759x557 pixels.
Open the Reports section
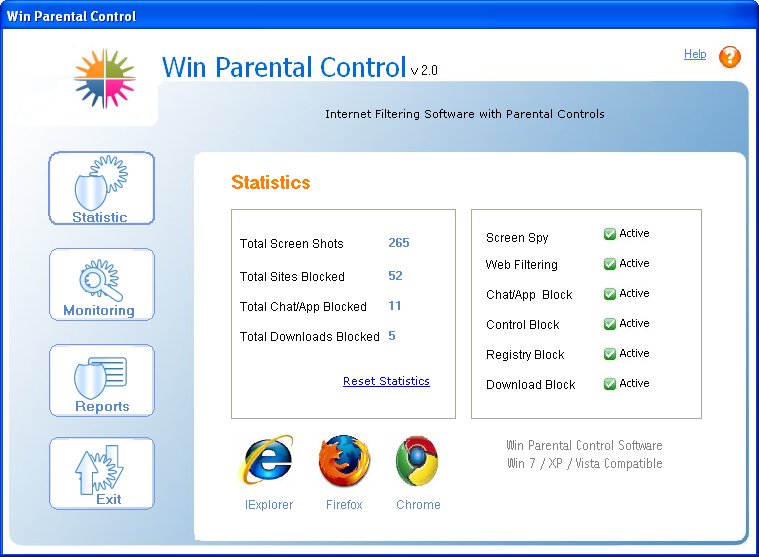(x=101, y=380)
